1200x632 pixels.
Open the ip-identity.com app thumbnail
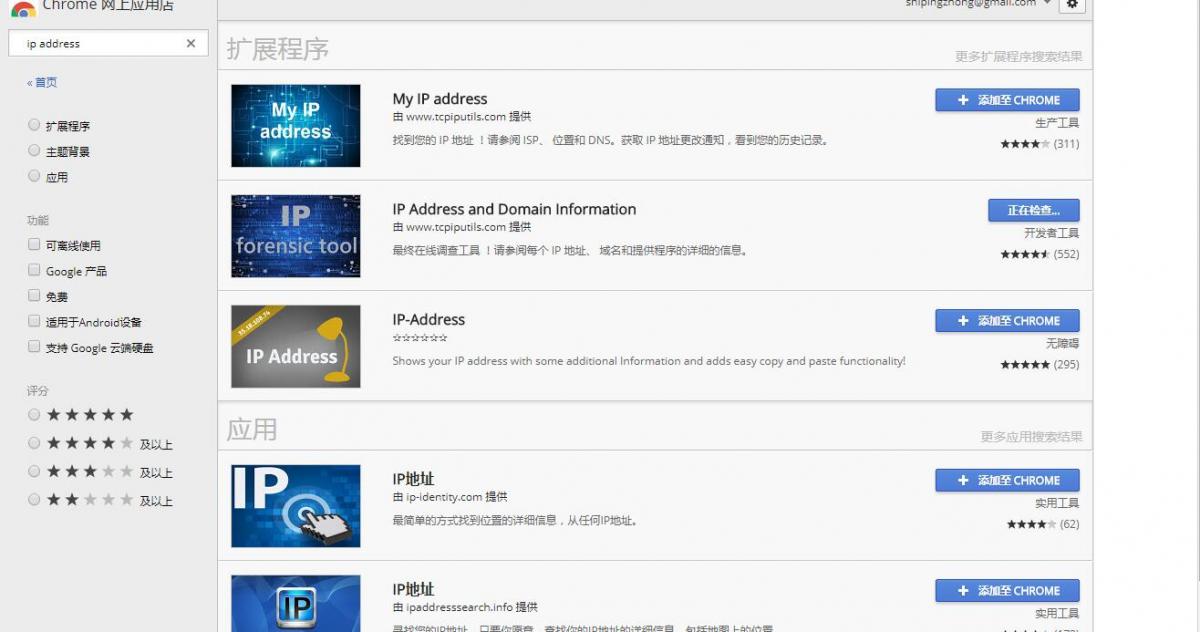click(296, 506)
